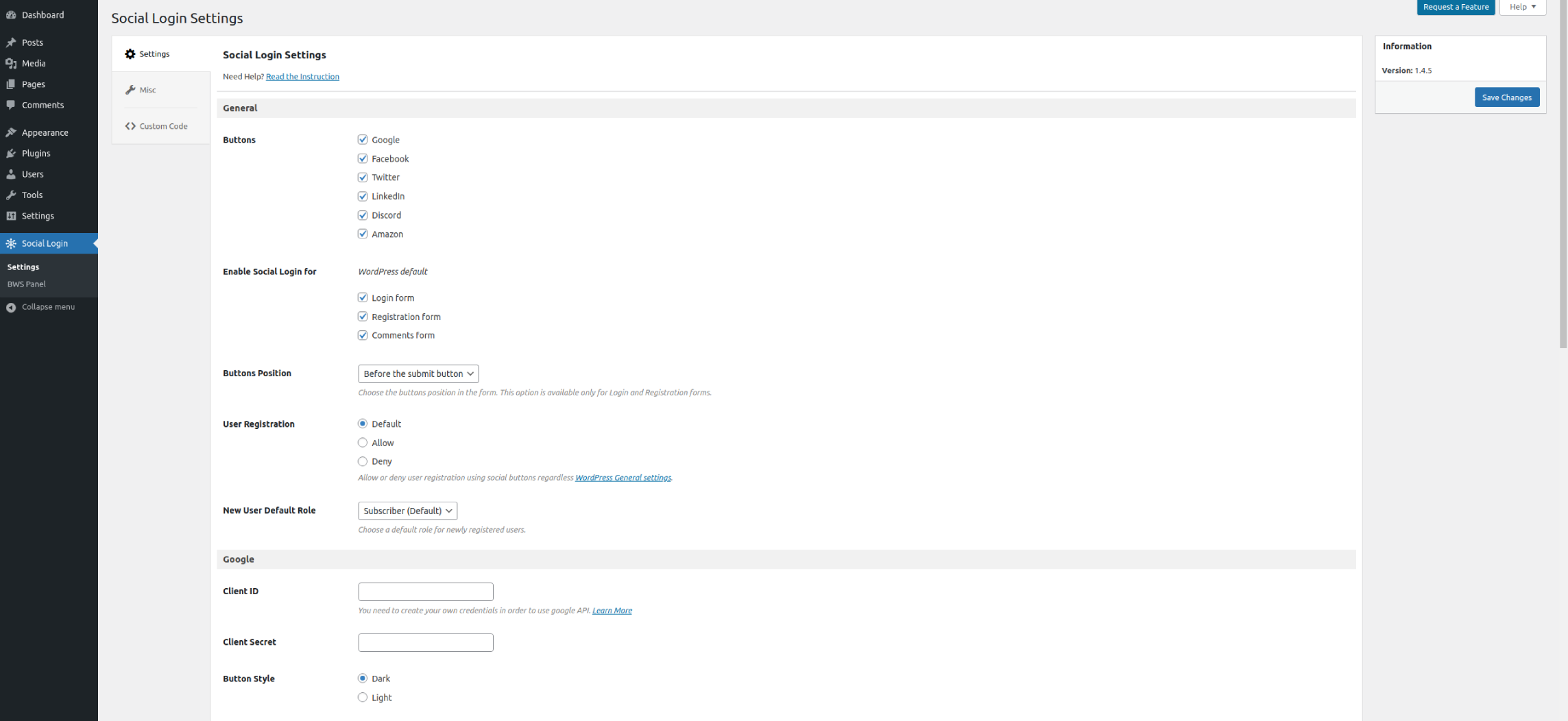Click the Users person icon
The image size is (1568, 721).
pyautogui.click(x=11, y=174)
